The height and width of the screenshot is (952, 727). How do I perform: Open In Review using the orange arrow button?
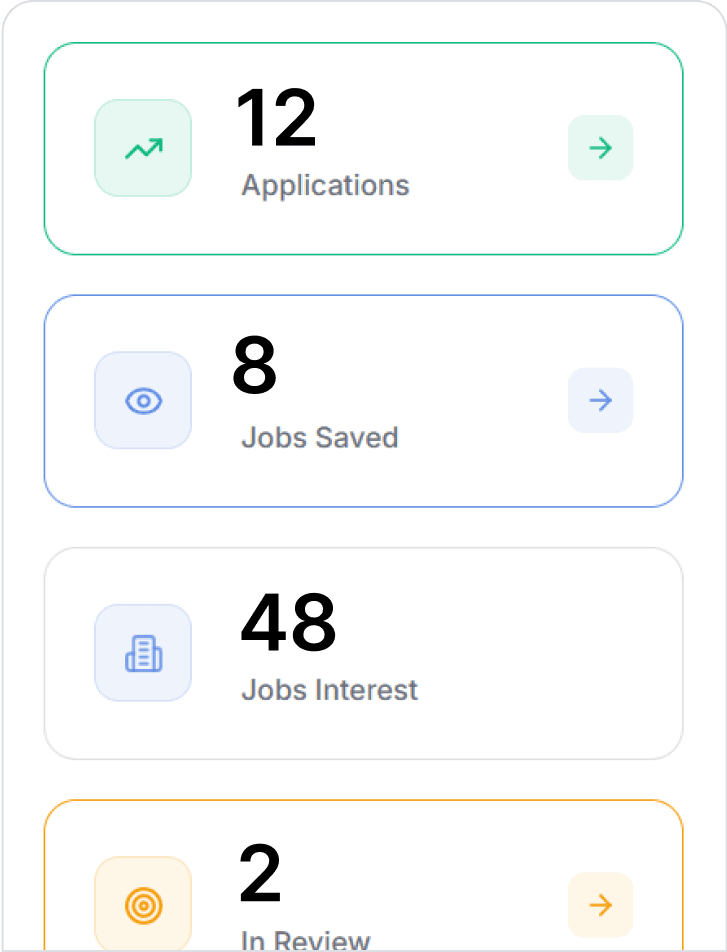click(x=600, y=905)
